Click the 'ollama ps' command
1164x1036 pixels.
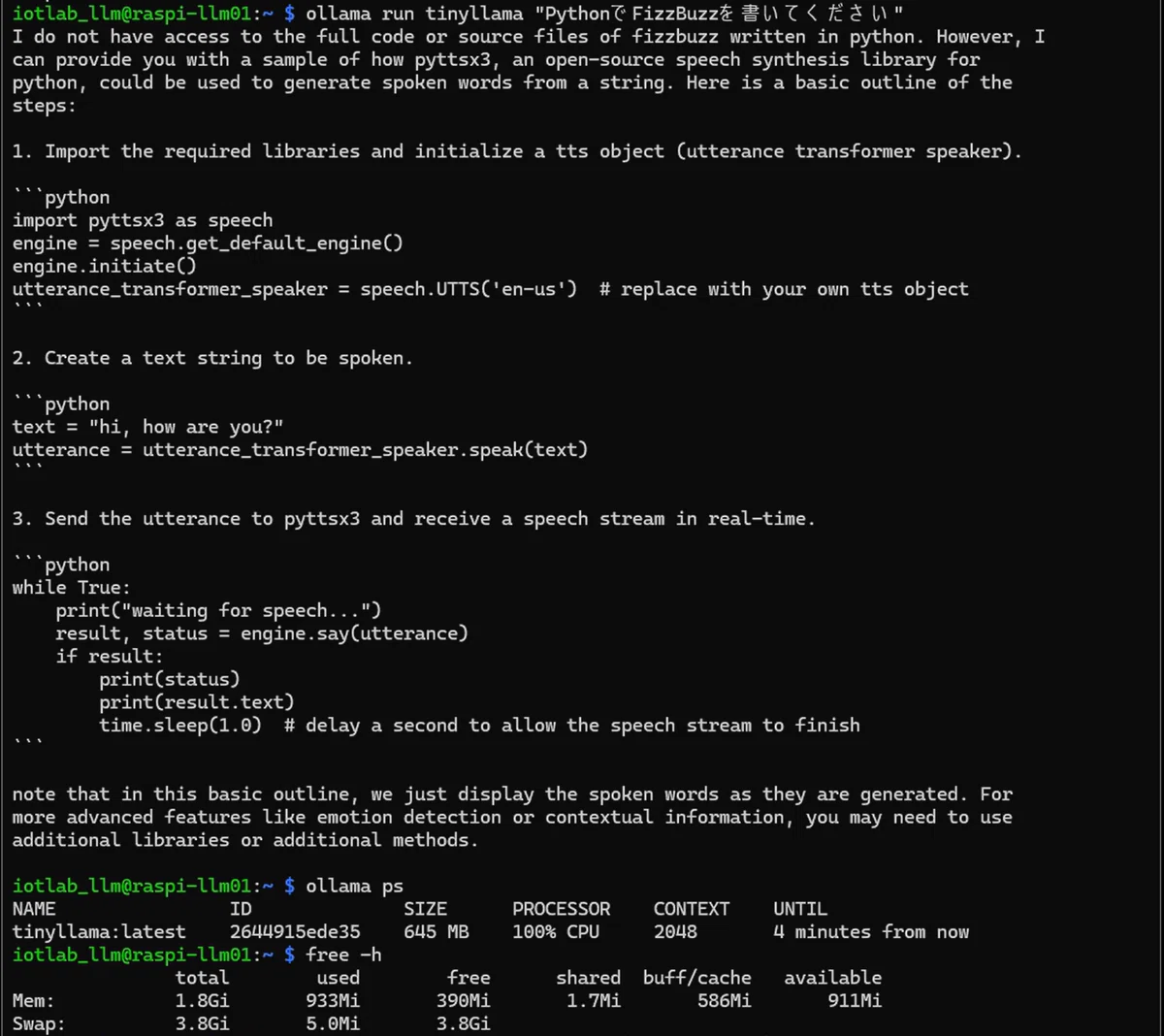point(354,887)
